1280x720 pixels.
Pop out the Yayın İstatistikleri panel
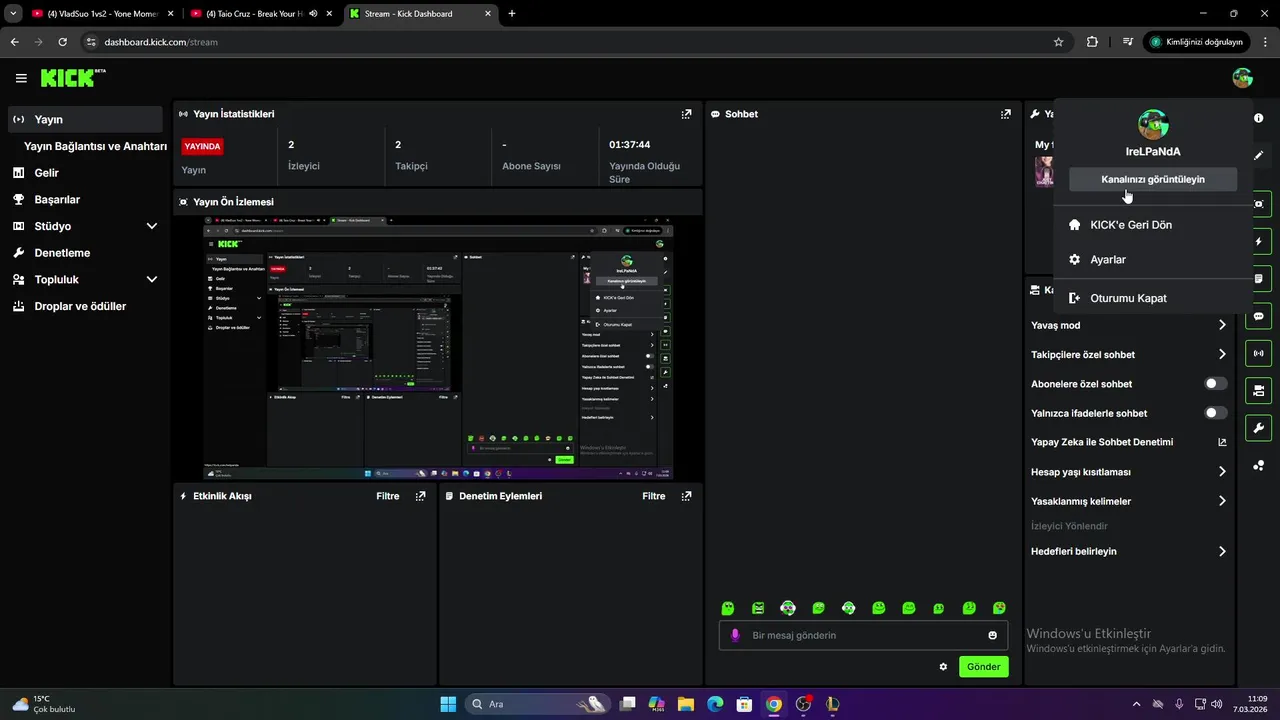pos(686,114)
